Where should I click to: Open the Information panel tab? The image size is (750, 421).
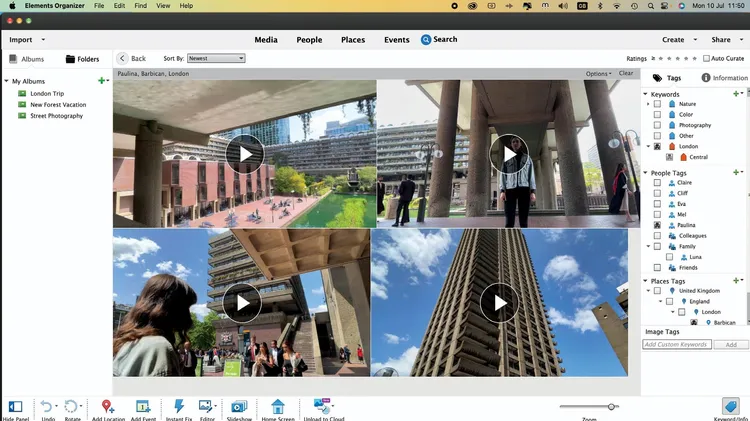[x=724, y=78]
